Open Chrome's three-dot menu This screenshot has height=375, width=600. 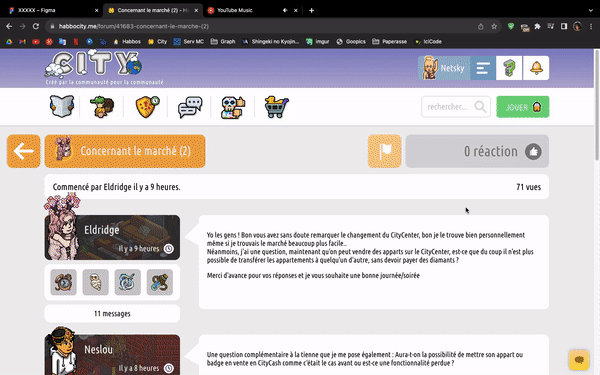591,26
